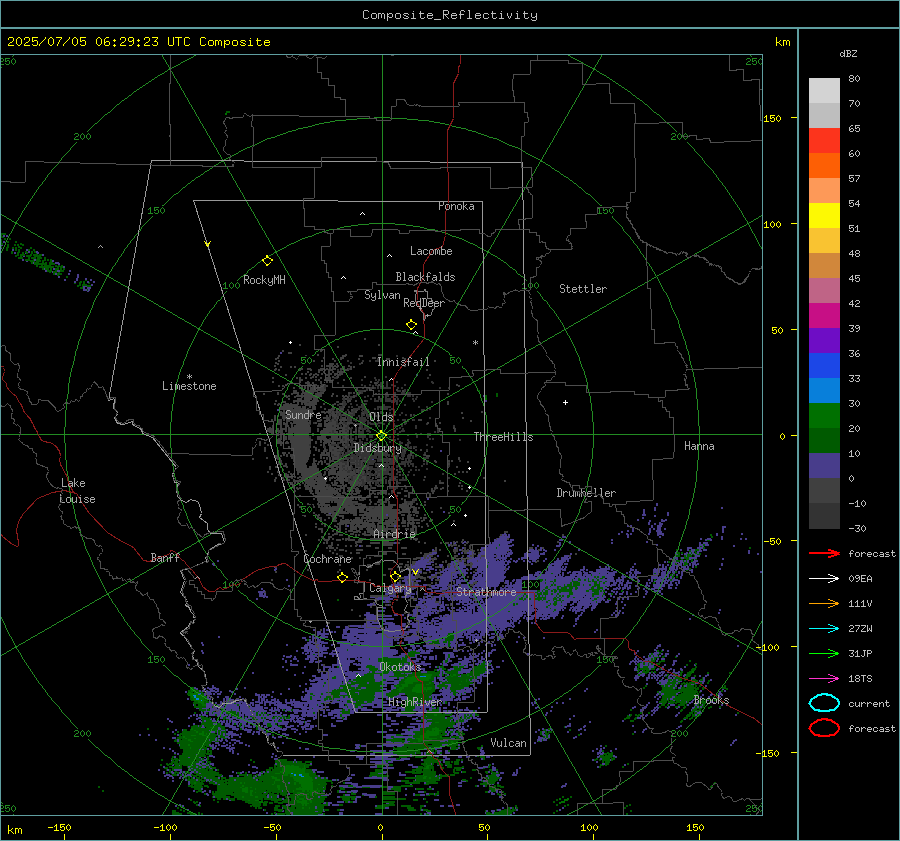Click the Olds town label
The width and height of the screenshot is (900, 841).
pos(381,417)
